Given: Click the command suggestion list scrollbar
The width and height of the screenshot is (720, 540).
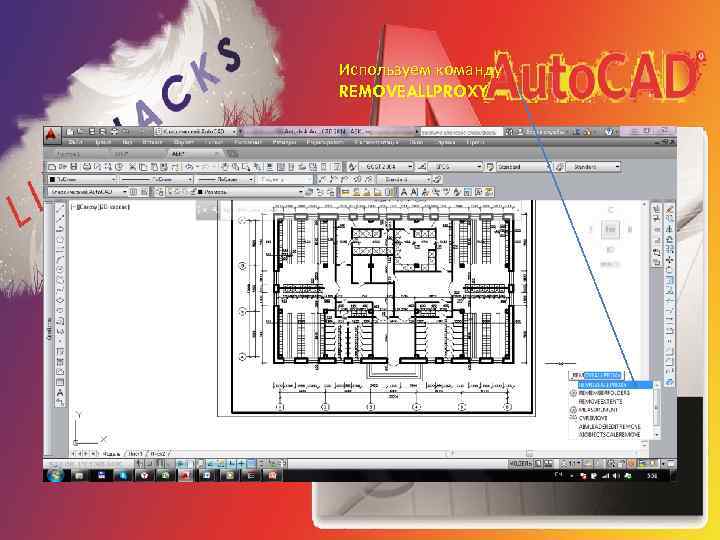Looking at the screenshot, I should pos(657,410).
